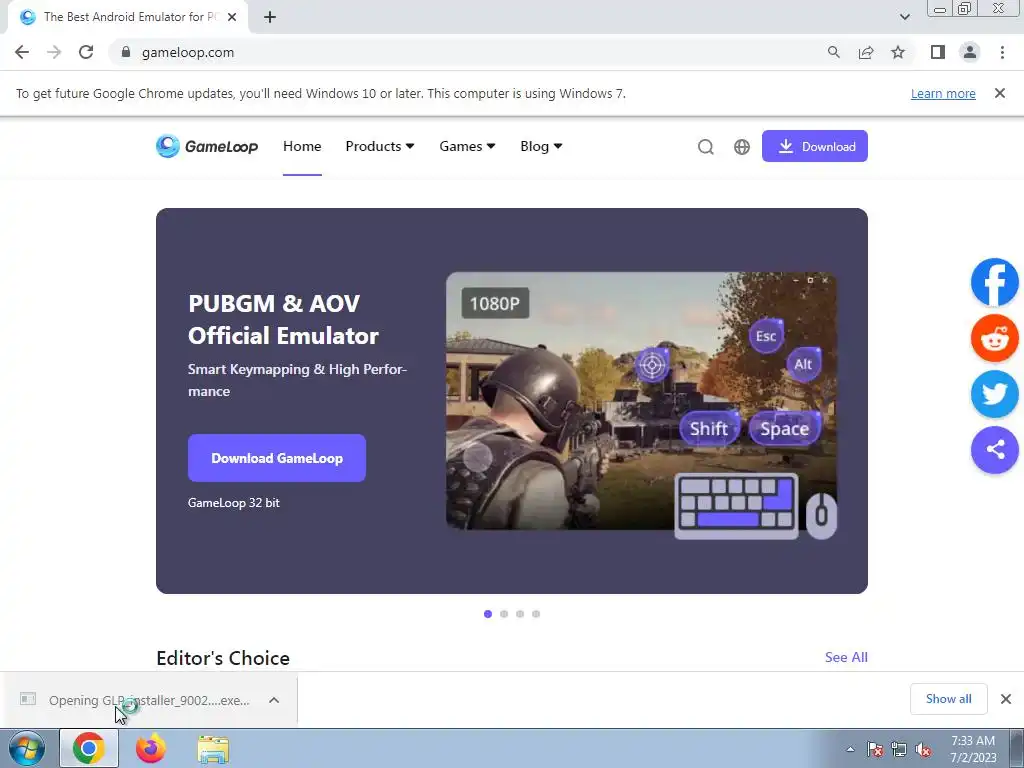Launch Firefox from the taskbar
Viewport: 1024px width, 768px height.
150,748
